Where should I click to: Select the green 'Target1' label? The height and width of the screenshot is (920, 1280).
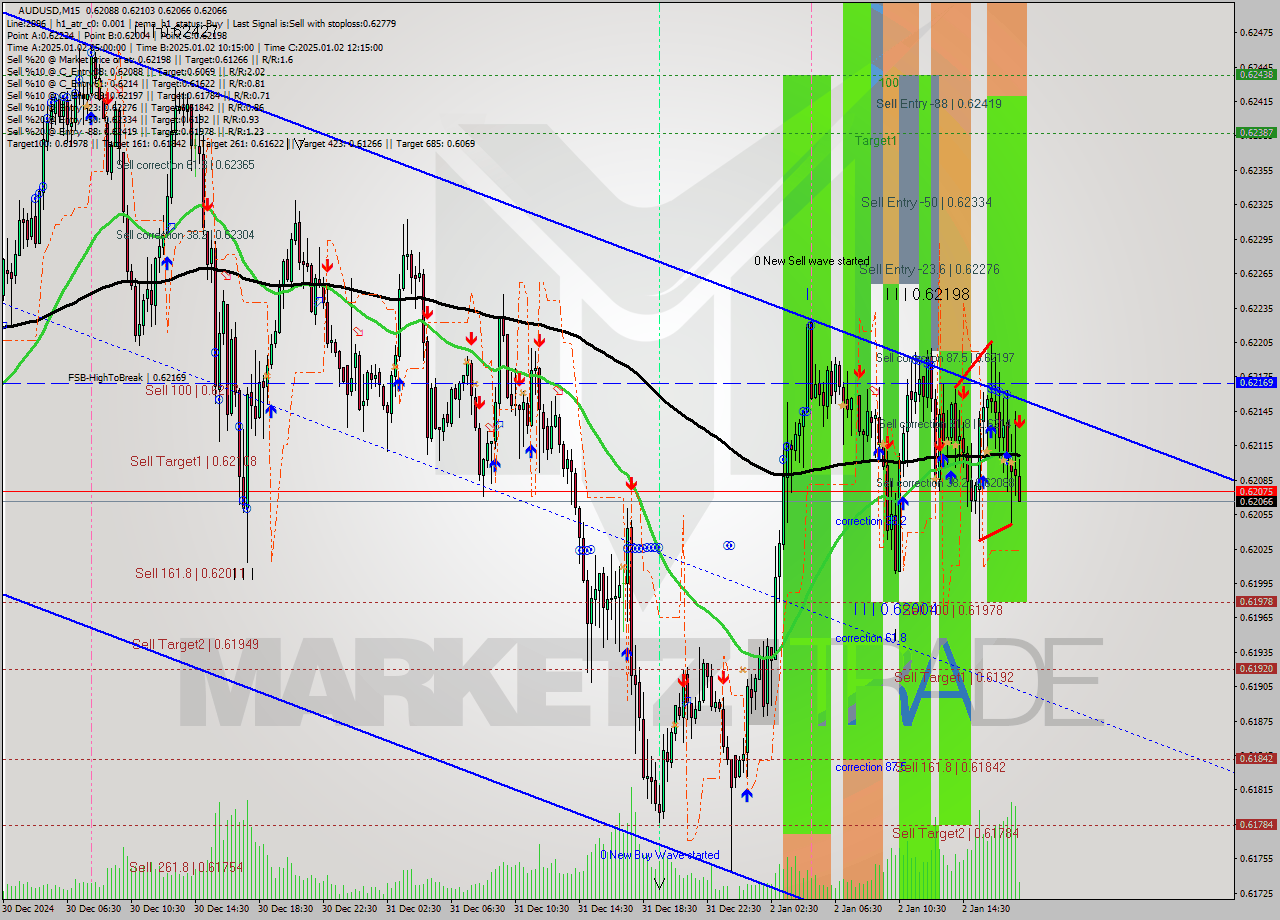click(876, 141)
